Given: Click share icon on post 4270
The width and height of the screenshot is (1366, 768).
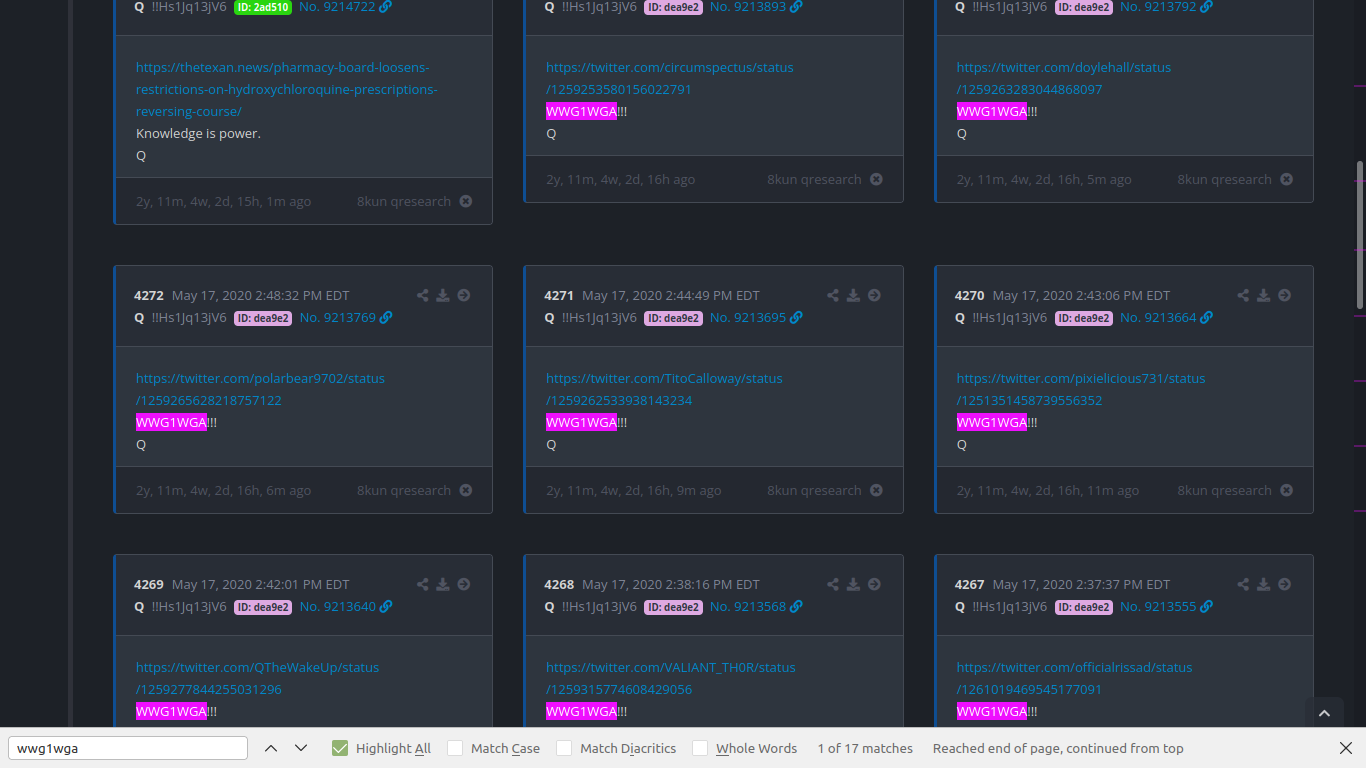Looking at the screenshot, I should [x=1243, y=295].
